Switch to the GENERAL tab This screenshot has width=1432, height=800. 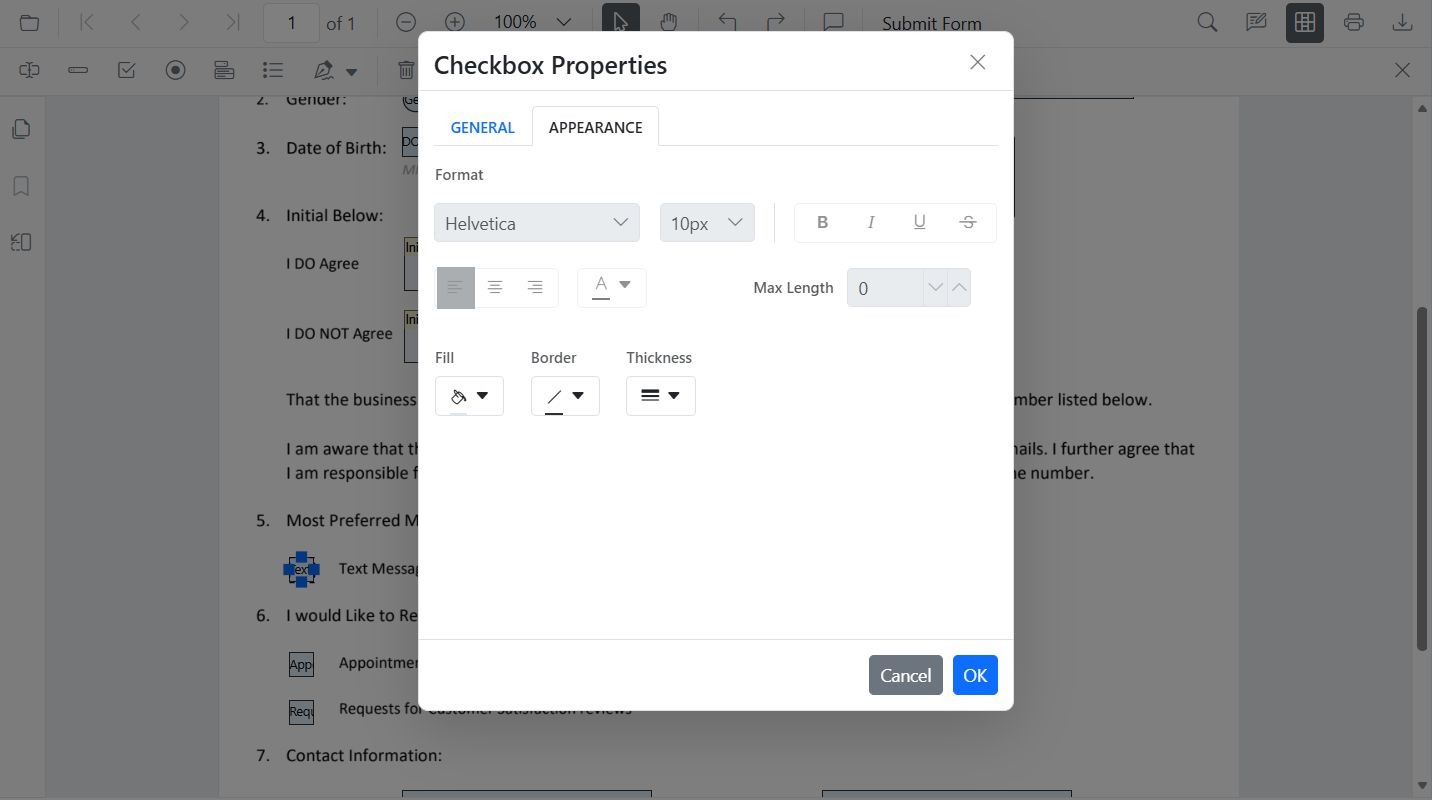[482, 127]
